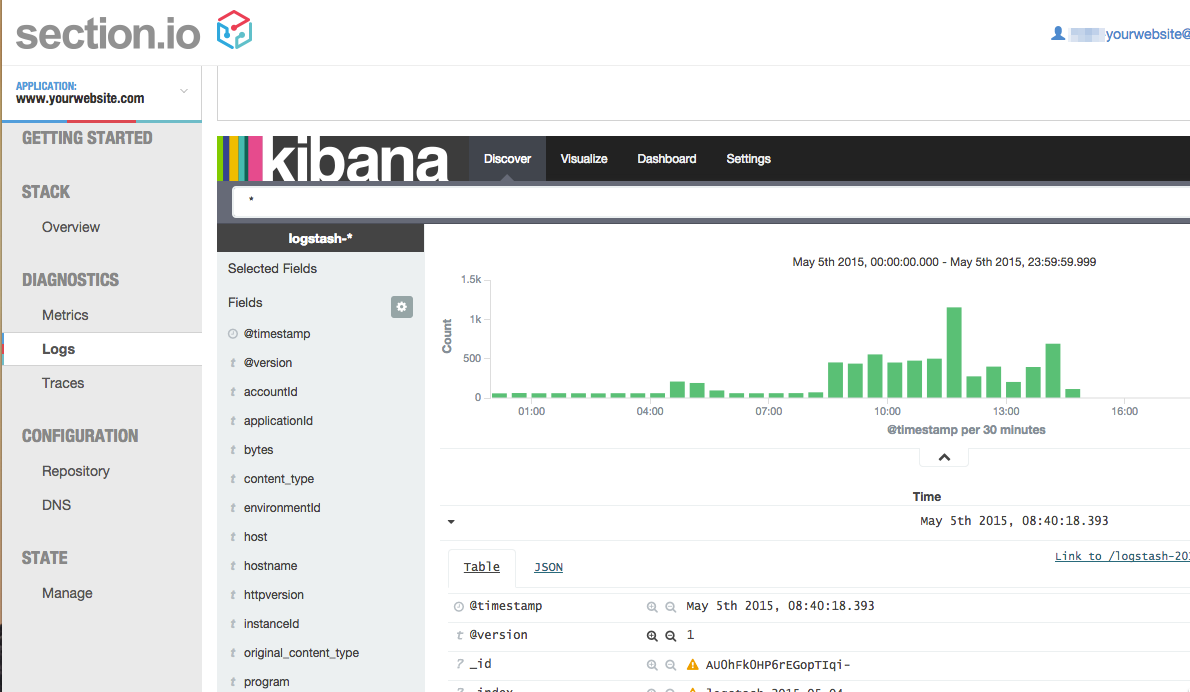
Task: Click the Time column header
Action: pyautogui.click(x=927, y=497)
